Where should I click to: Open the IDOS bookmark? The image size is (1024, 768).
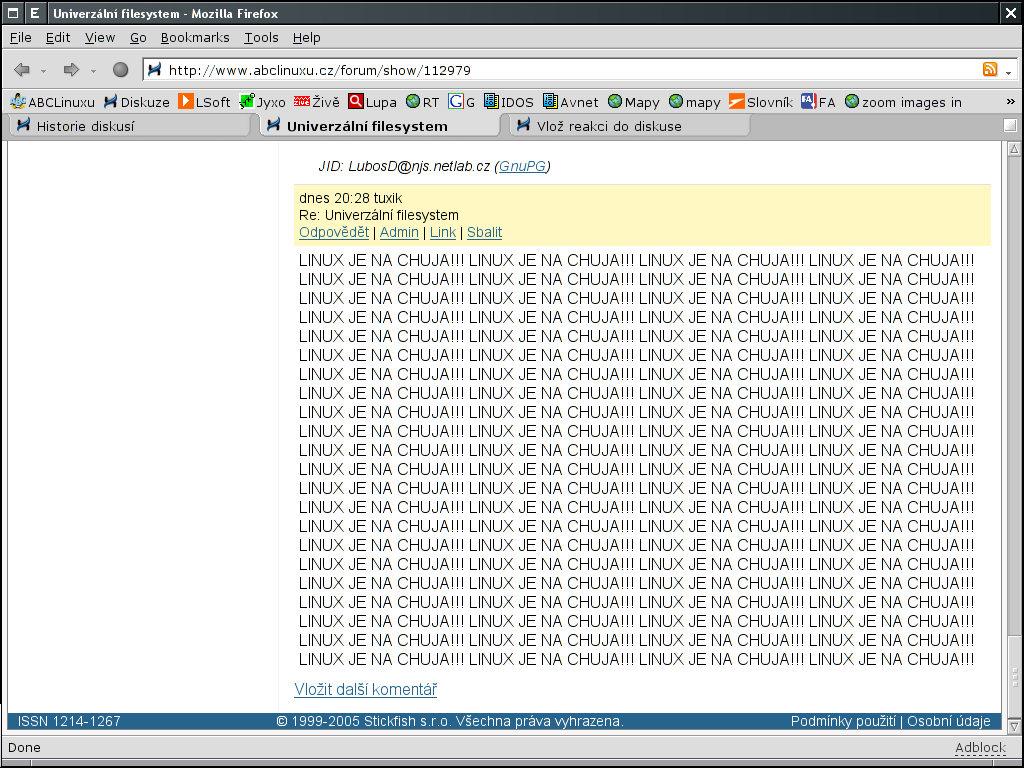(x=508, y=102)
